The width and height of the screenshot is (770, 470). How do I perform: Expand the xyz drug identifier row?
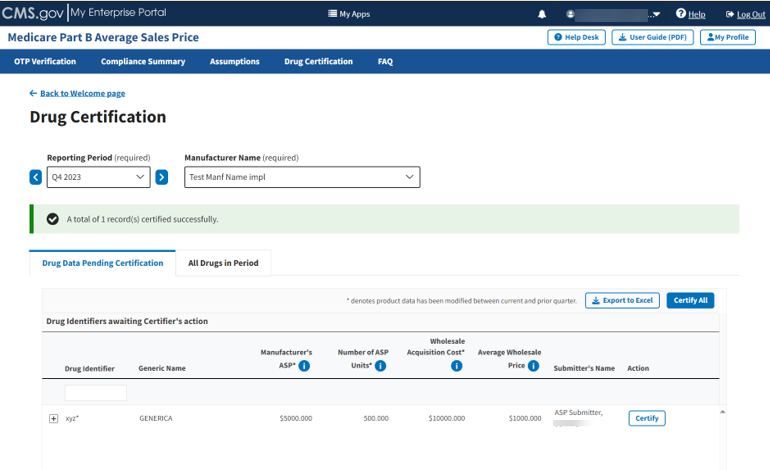[54, 418]
